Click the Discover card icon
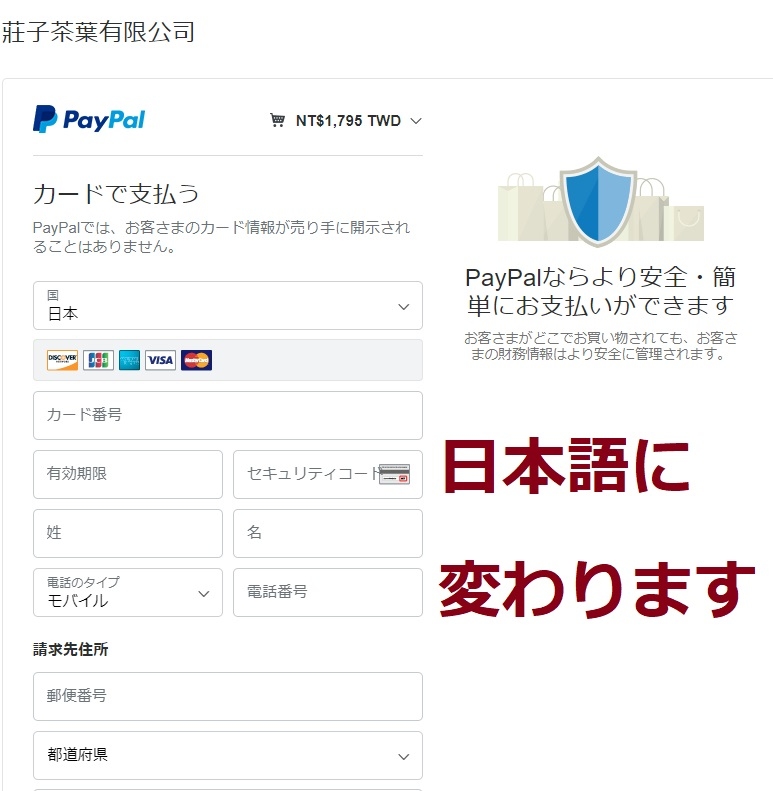This screenshot has height=791, width=773. 63,360
